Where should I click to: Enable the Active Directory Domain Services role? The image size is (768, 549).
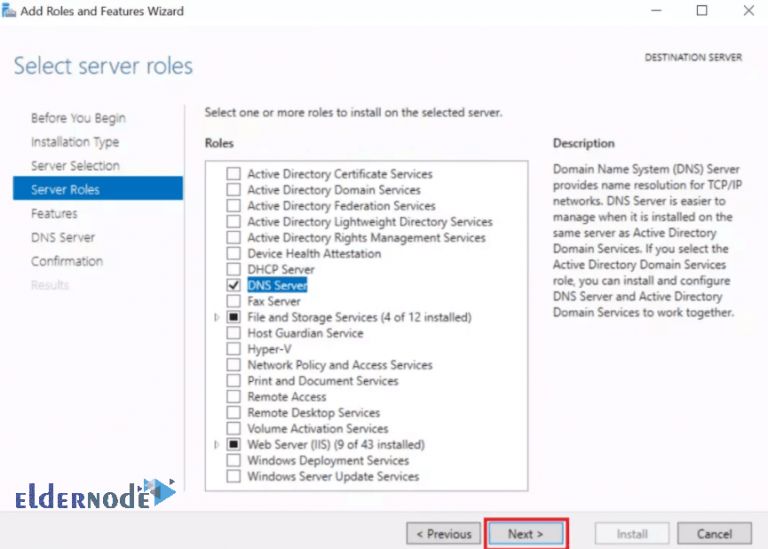233,190
